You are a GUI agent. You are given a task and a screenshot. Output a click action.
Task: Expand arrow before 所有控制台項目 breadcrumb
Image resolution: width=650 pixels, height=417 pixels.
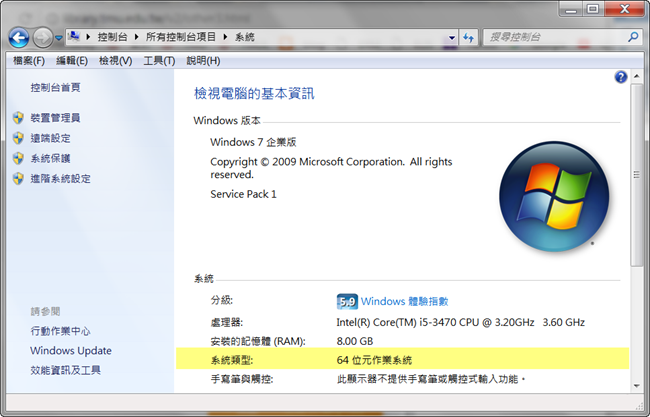136,37
